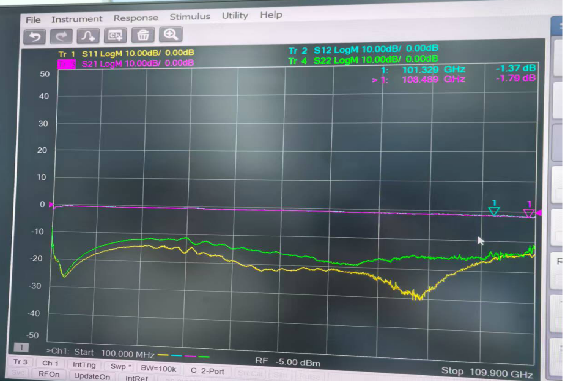The image size is (588, 382).
Task: Click the Redo arrow toolbar icon
Action: click(x=62, y=36)
